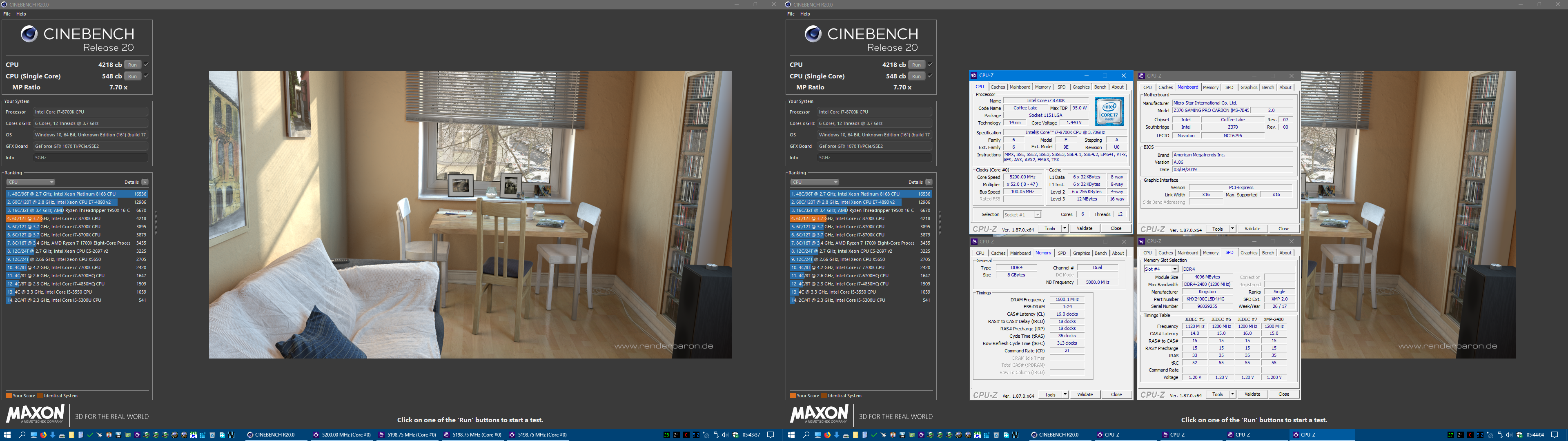Open the CPU ranking dropdown in left Cinebench
This screenshot has height=441, width=1568.
coord(31,182)
